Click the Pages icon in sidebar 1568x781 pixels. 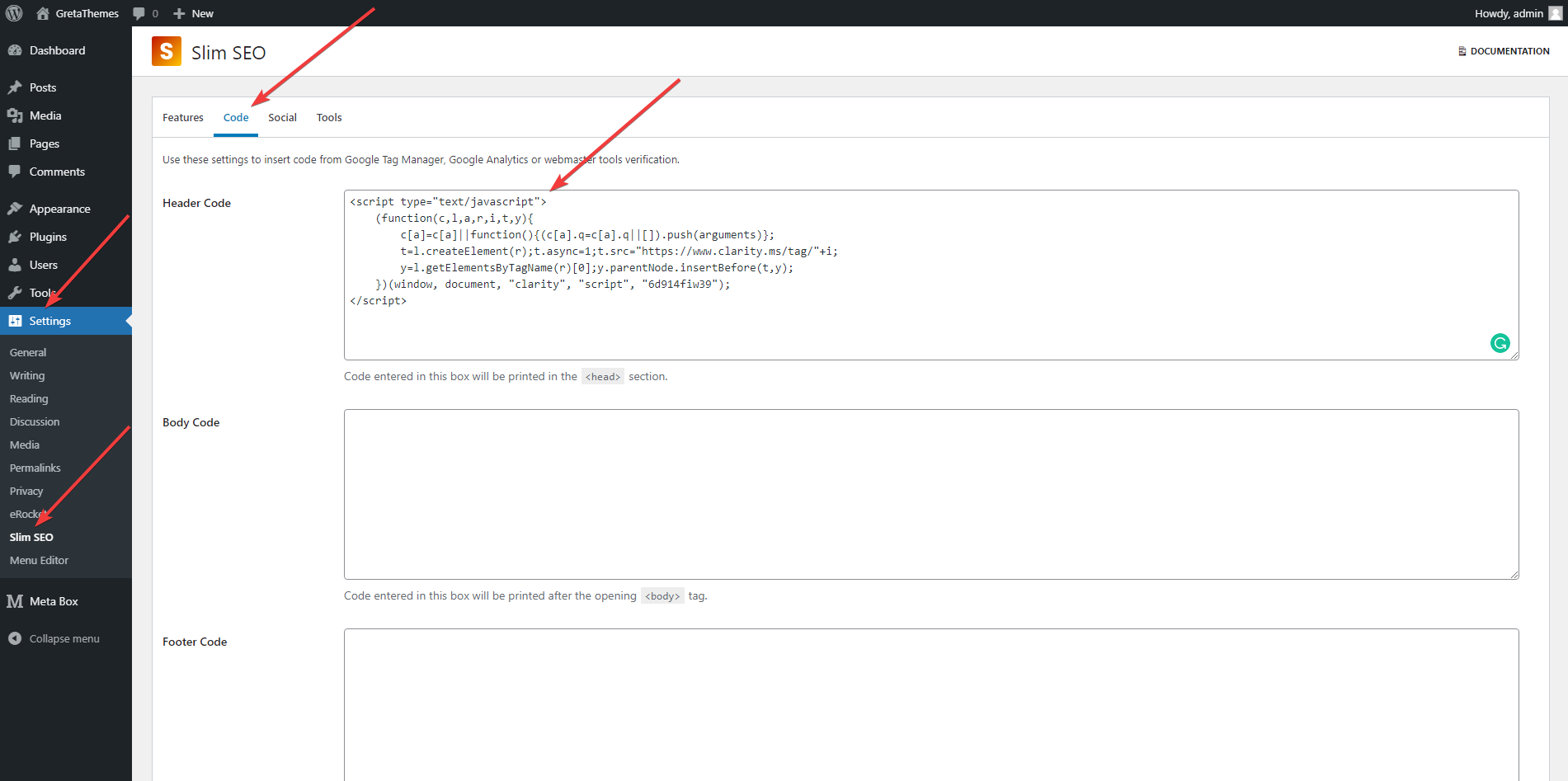15,143
